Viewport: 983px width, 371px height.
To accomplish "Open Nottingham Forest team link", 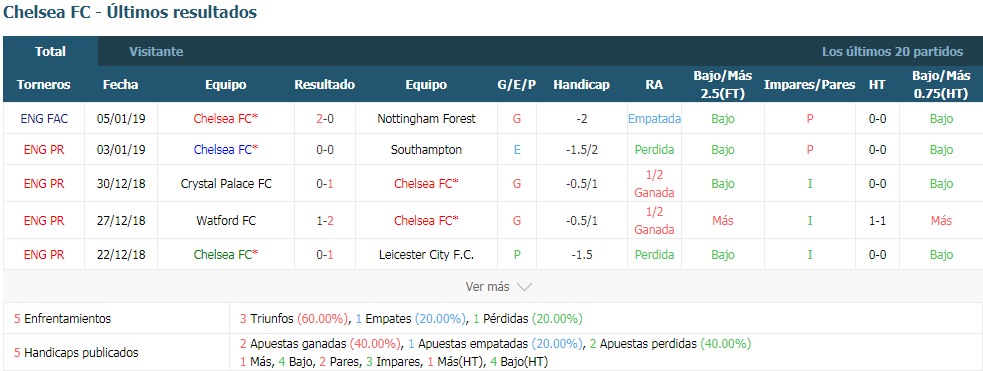I will (426, 118).
